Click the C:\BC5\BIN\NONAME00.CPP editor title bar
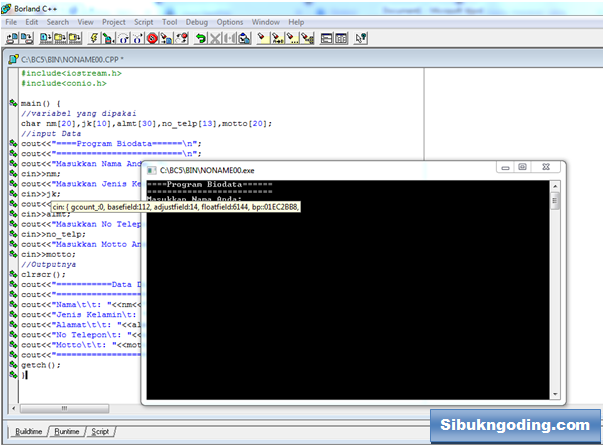The image size is (604, 445). tap(305, 59)
